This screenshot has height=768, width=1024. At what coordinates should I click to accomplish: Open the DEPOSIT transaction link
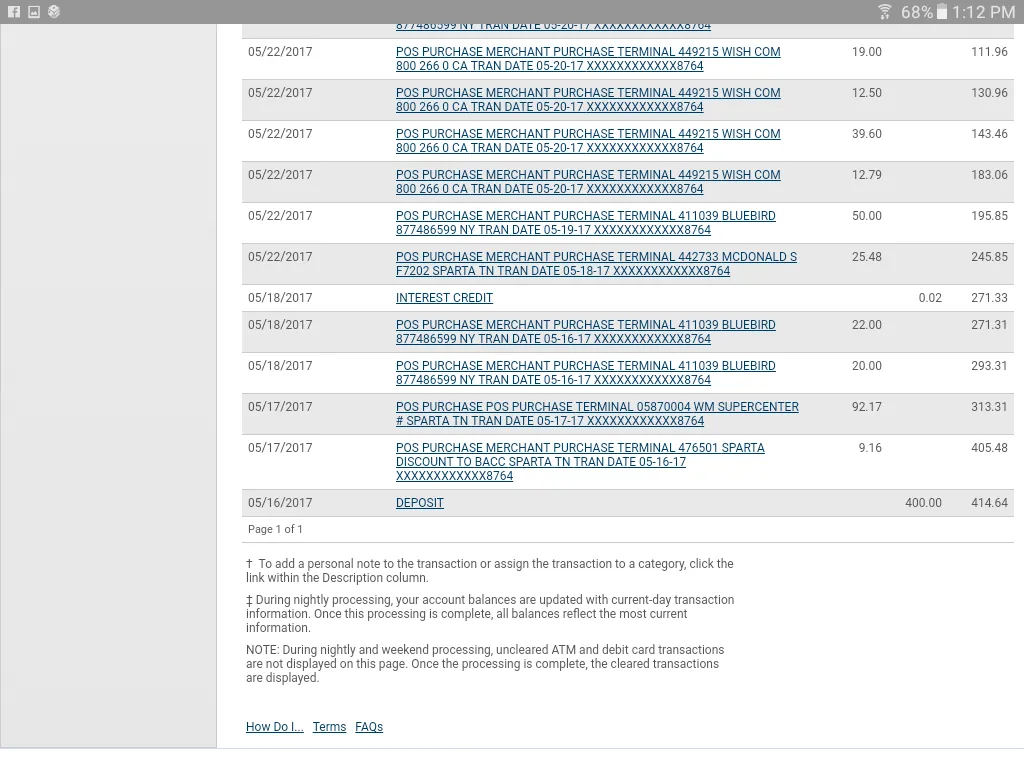[x=419, y=503]
